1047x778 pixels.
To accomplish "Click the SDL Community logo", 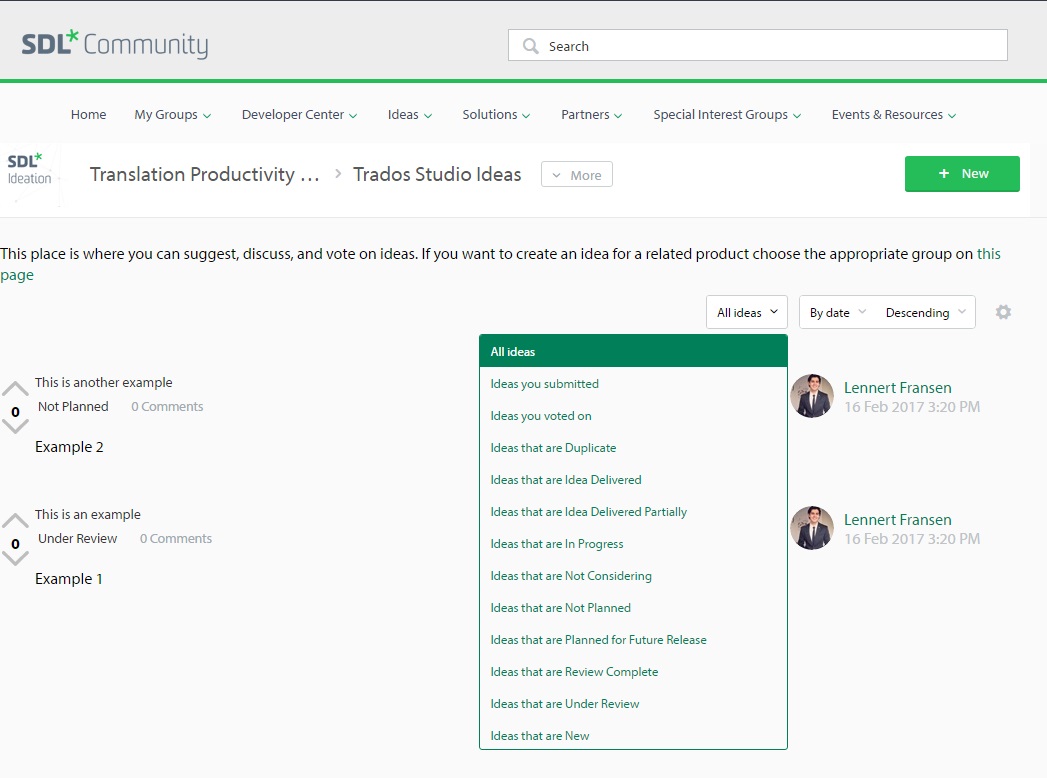I will point(115,44).
